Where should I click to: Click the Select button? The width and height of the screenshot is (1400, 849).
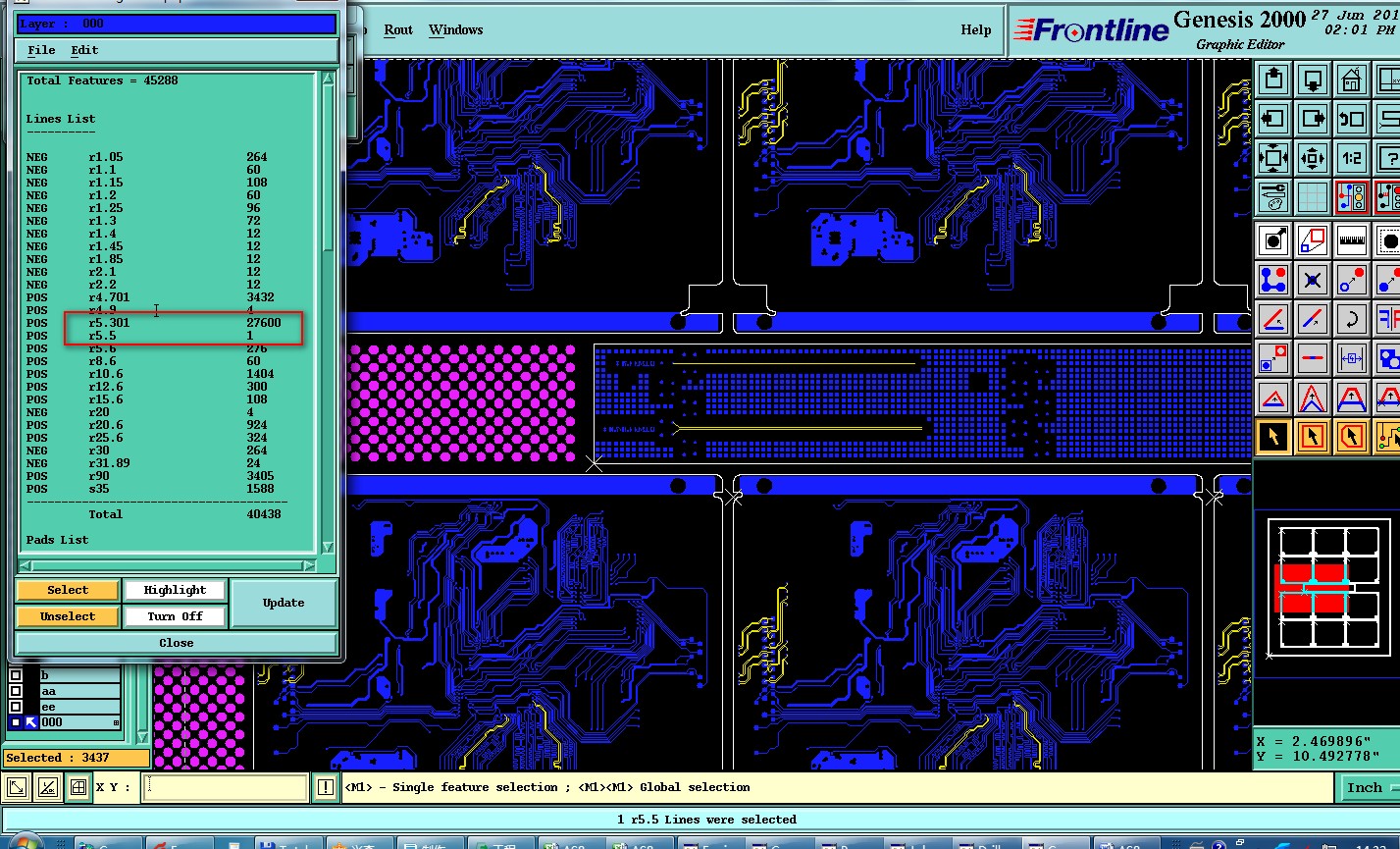click(68, 590)
